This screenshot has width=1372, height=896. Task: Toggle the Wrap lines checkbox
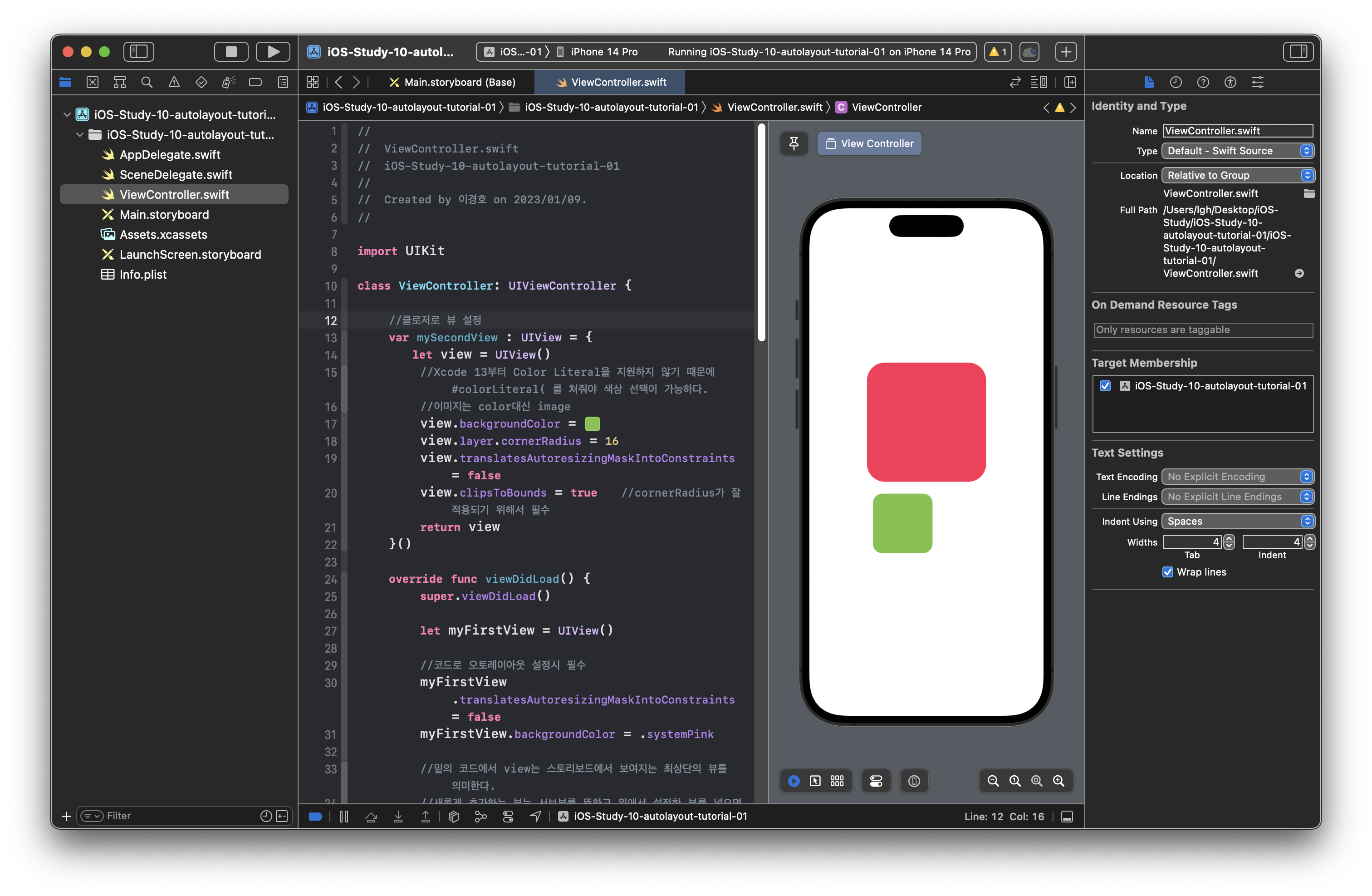pos(1168,572)
